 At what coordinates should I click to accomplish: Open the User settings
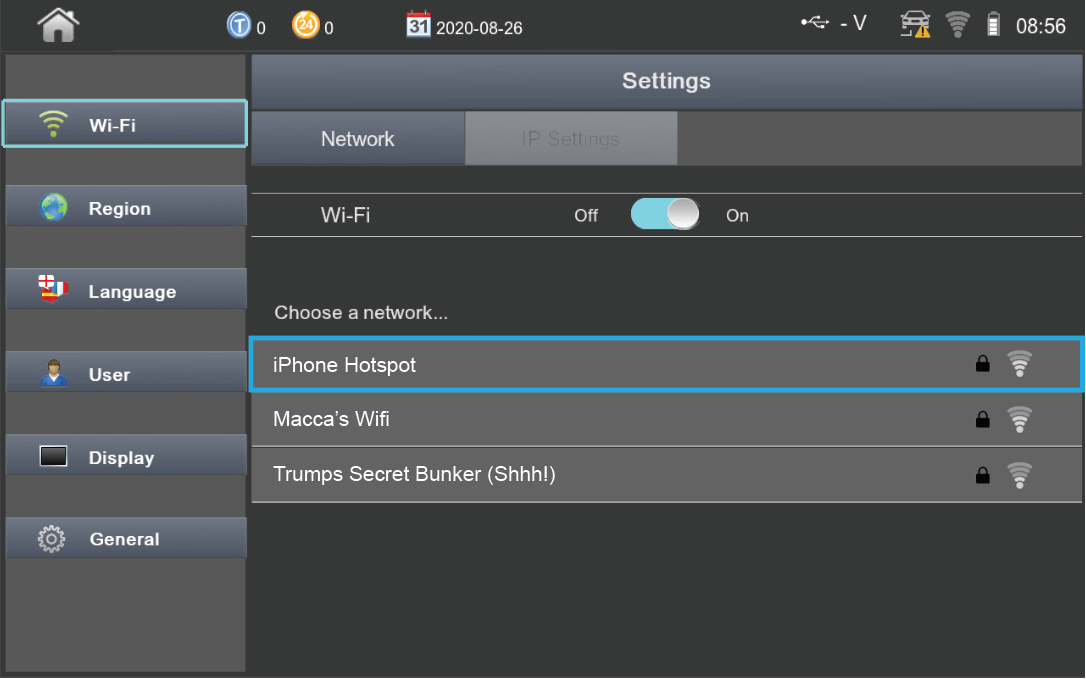tap(126, 373)
